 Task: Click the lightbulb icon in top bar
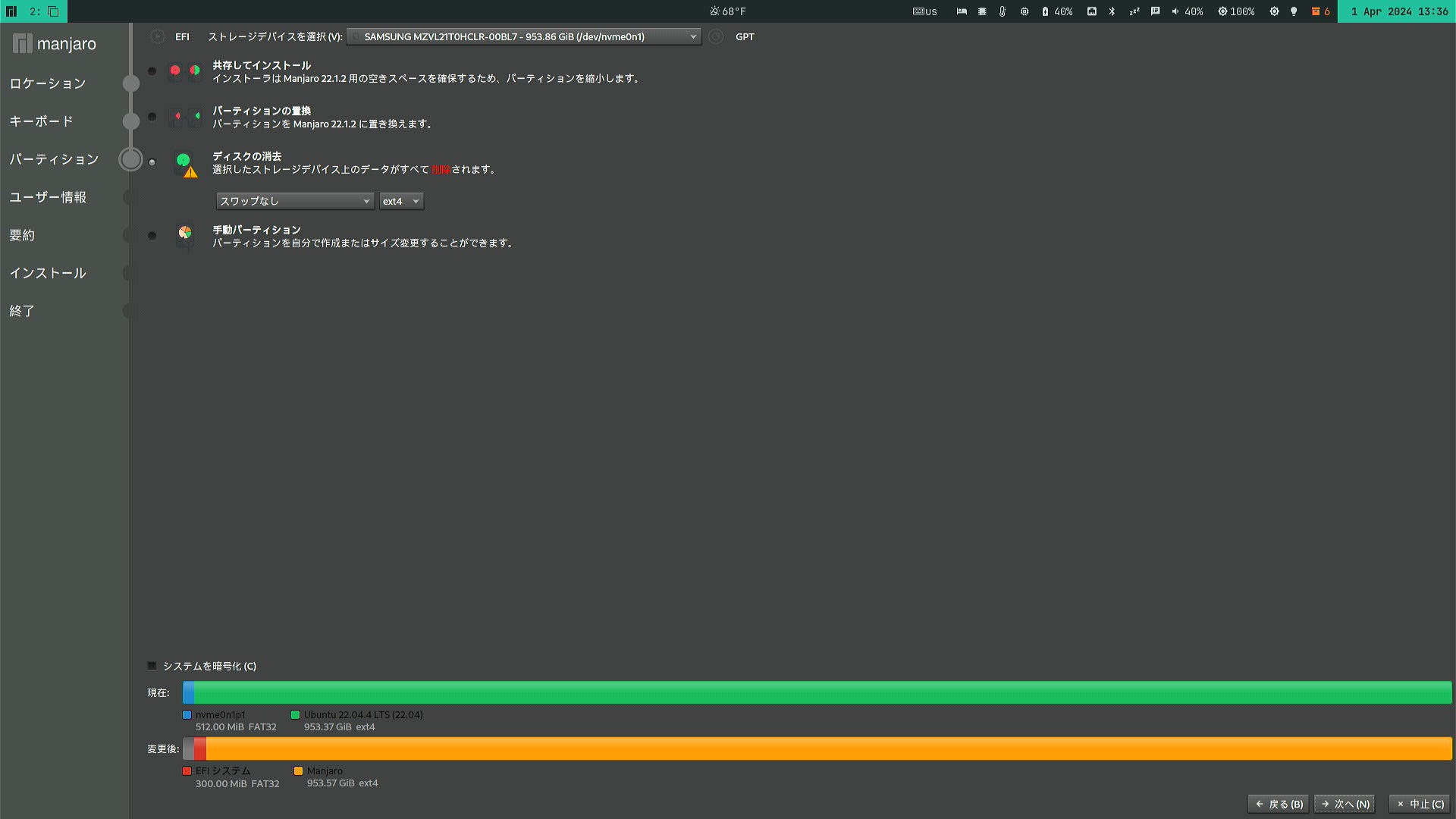pos(1294,11)
